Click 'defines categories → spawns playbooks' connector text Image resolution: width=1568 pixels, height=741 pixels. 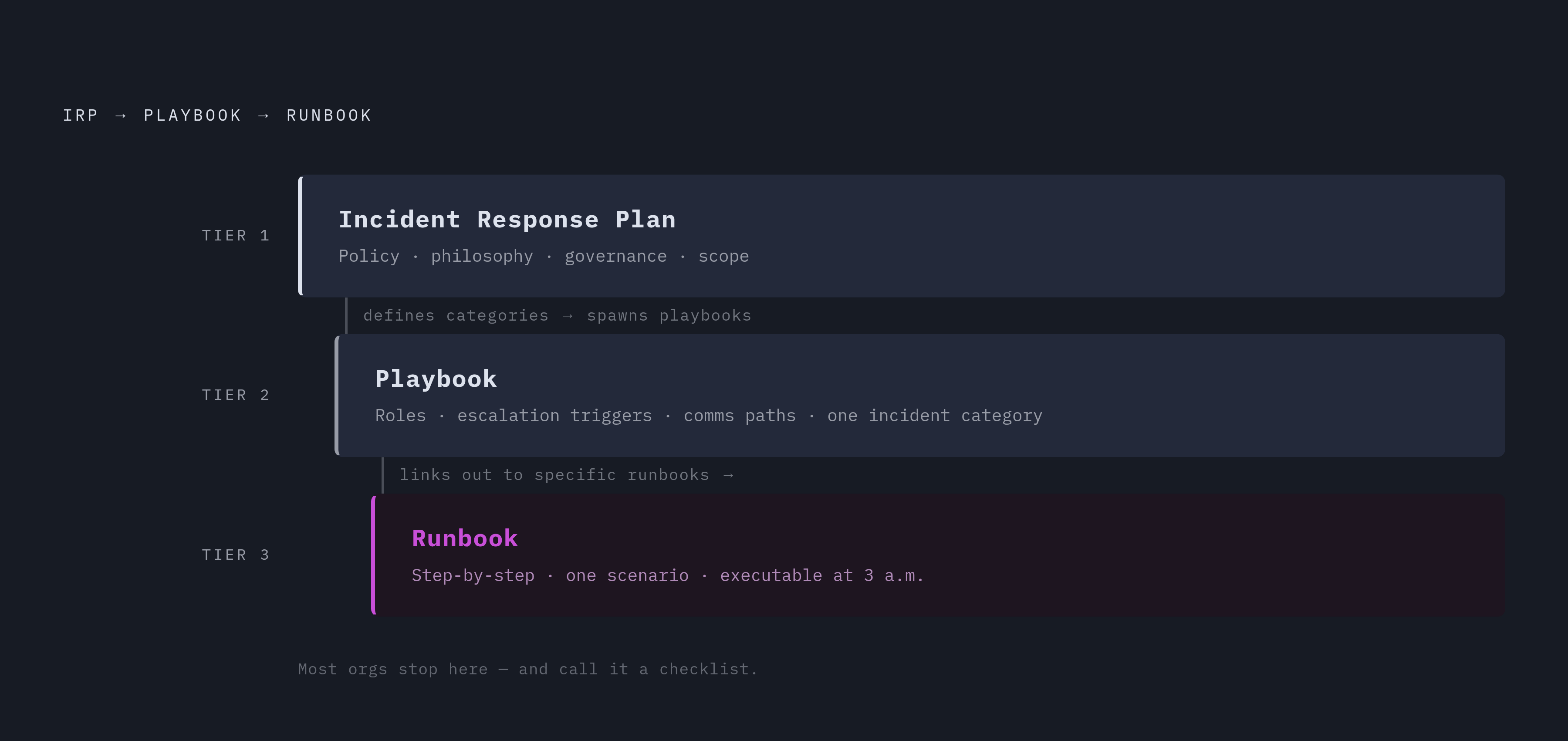pyautogui.click(x=557, y=315)
